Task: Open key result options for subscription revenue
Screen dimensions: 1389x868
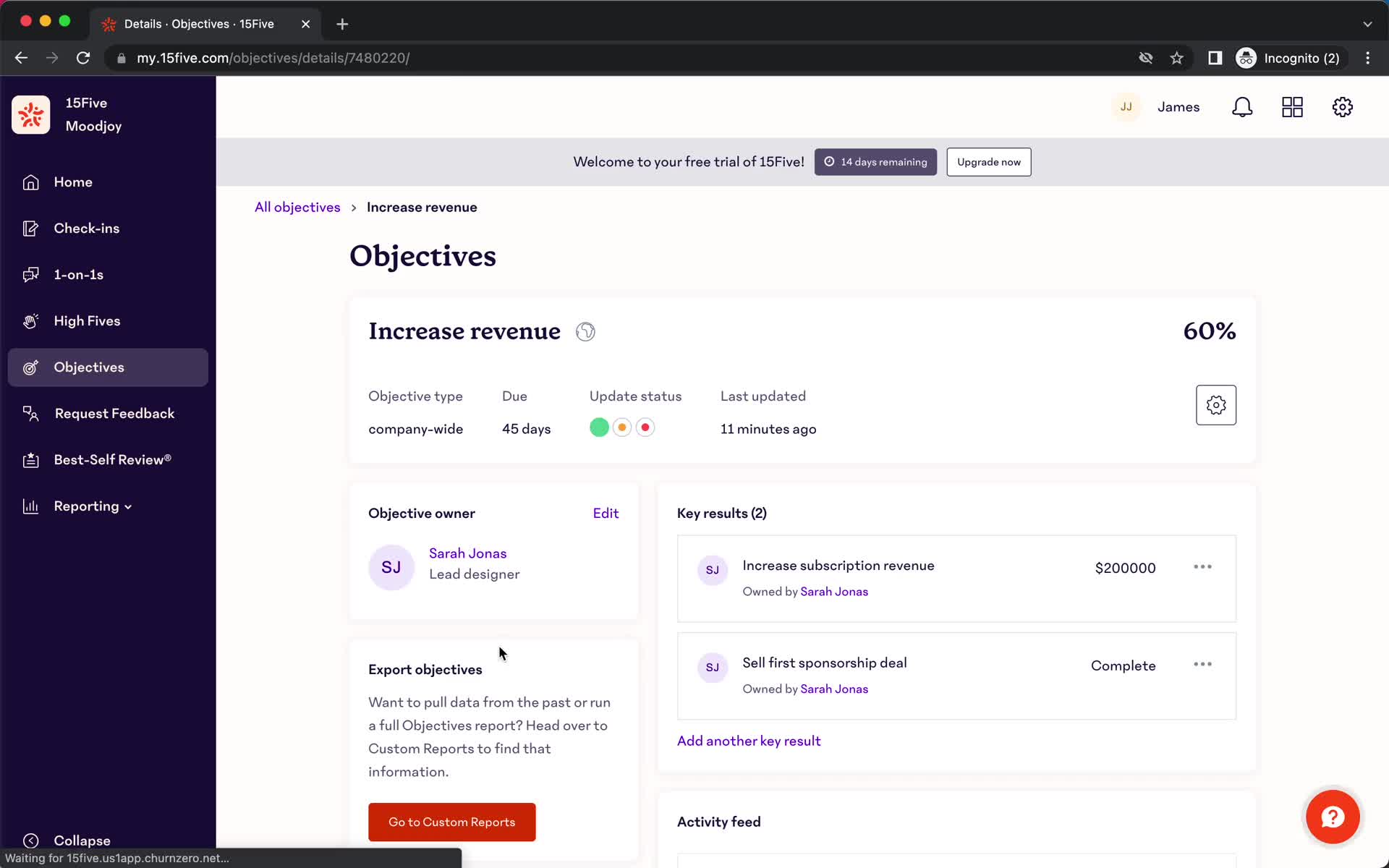Action: pos(1201,567)
